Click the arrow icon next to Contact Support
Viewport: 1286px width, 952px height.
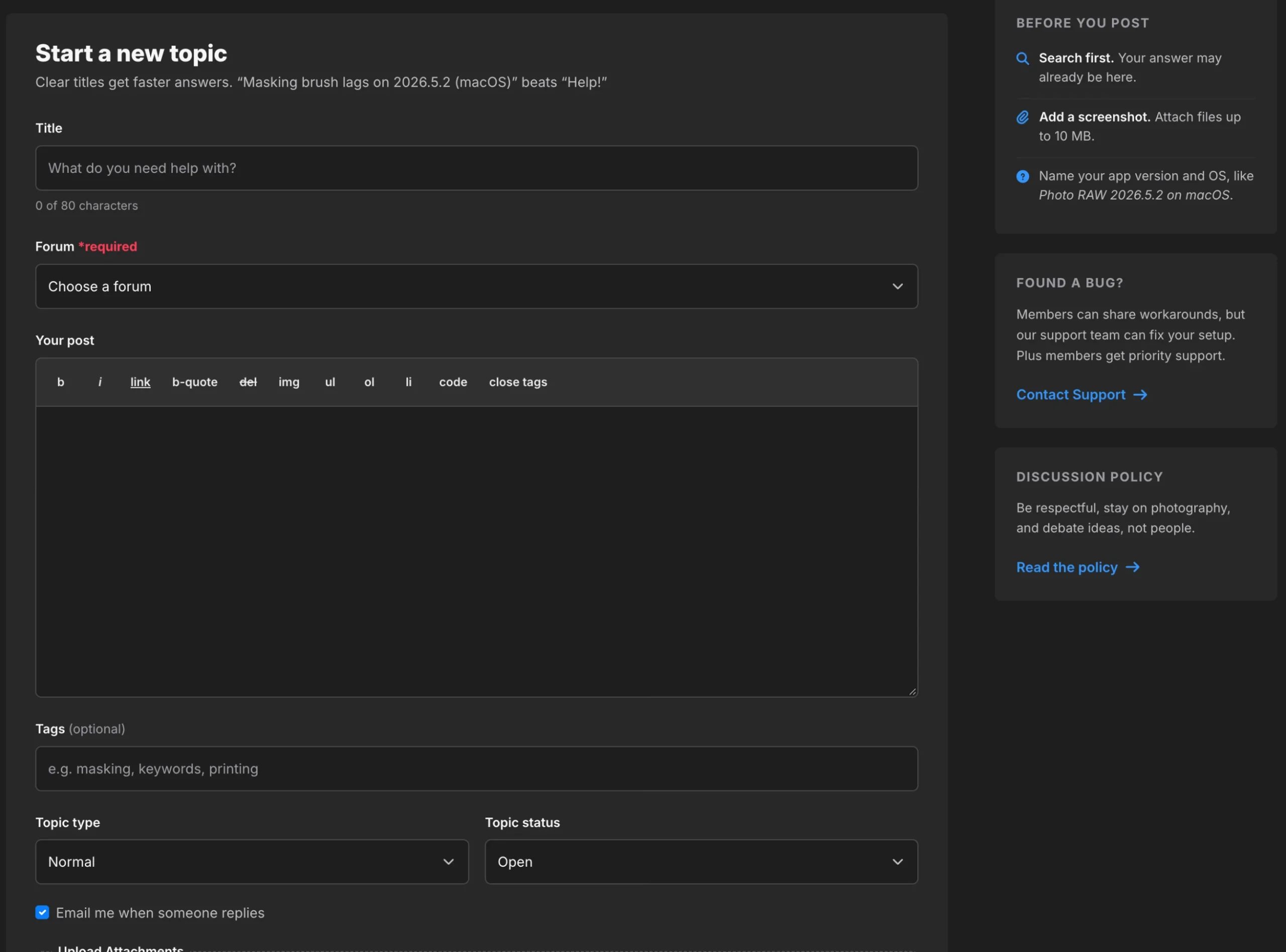point(1140,395)
